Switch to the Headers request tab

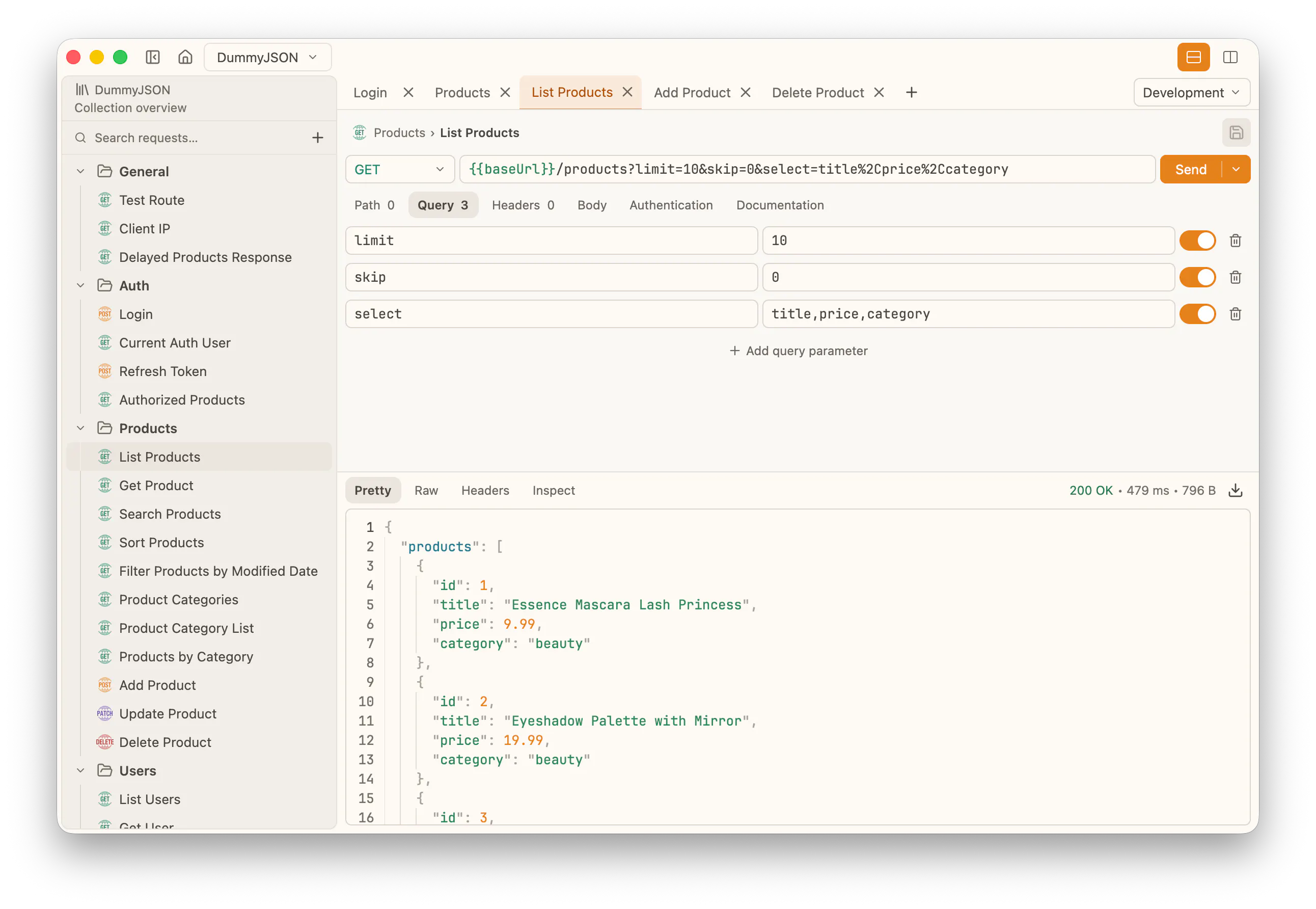point(523,205)
